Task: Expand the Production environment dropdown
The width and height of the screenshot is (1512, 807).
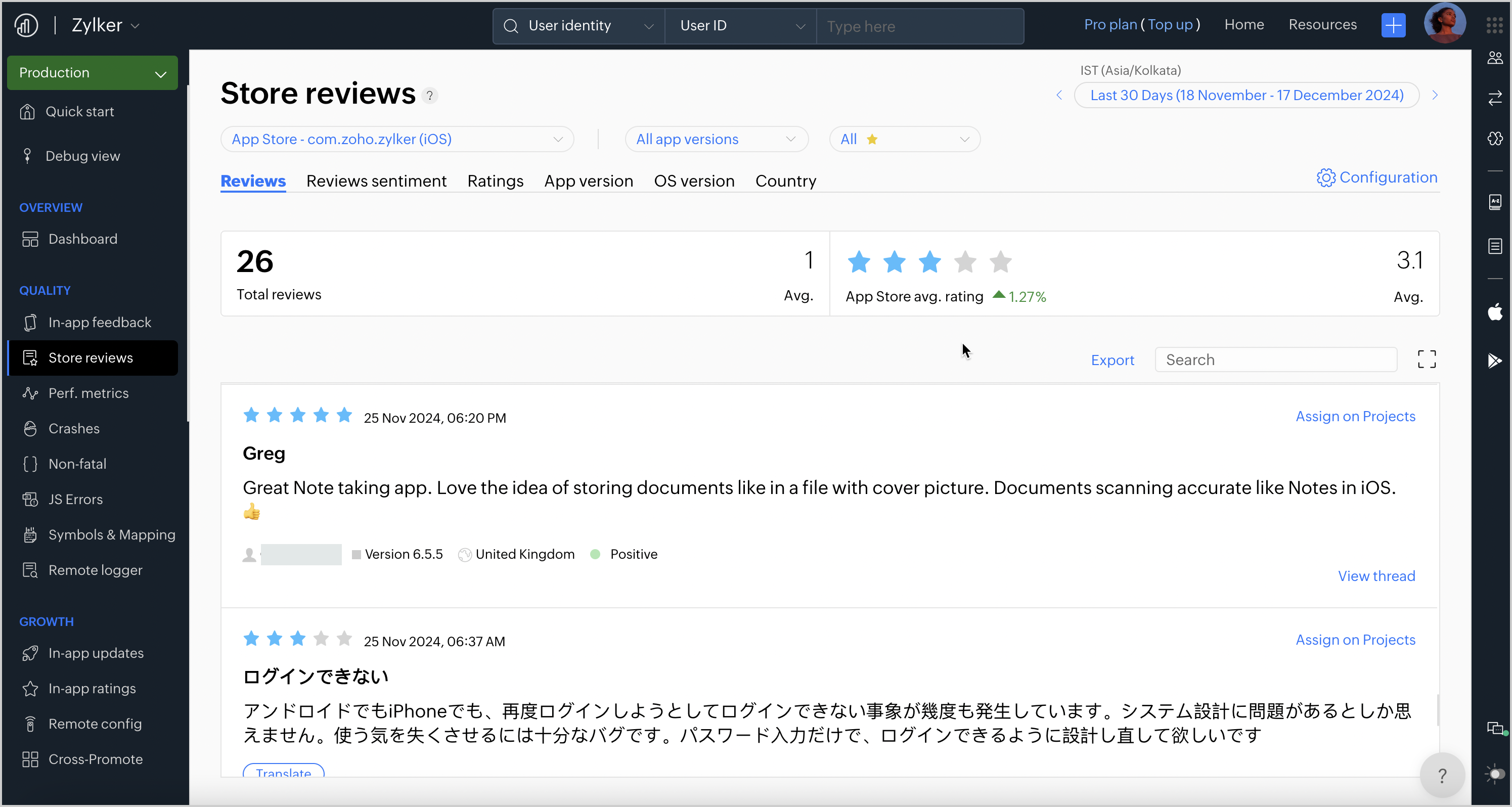Action: (x=92, y=73)
